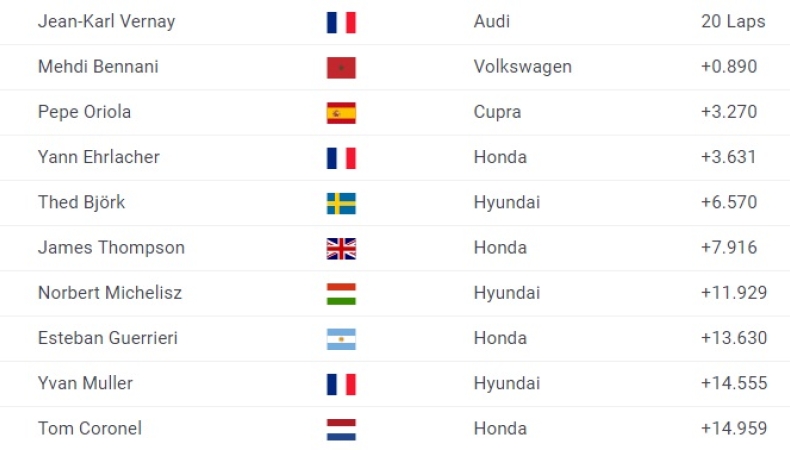Viewport: 790px width, 450px height.
Task: Click the Cupra team label
Action: [497, 112]
